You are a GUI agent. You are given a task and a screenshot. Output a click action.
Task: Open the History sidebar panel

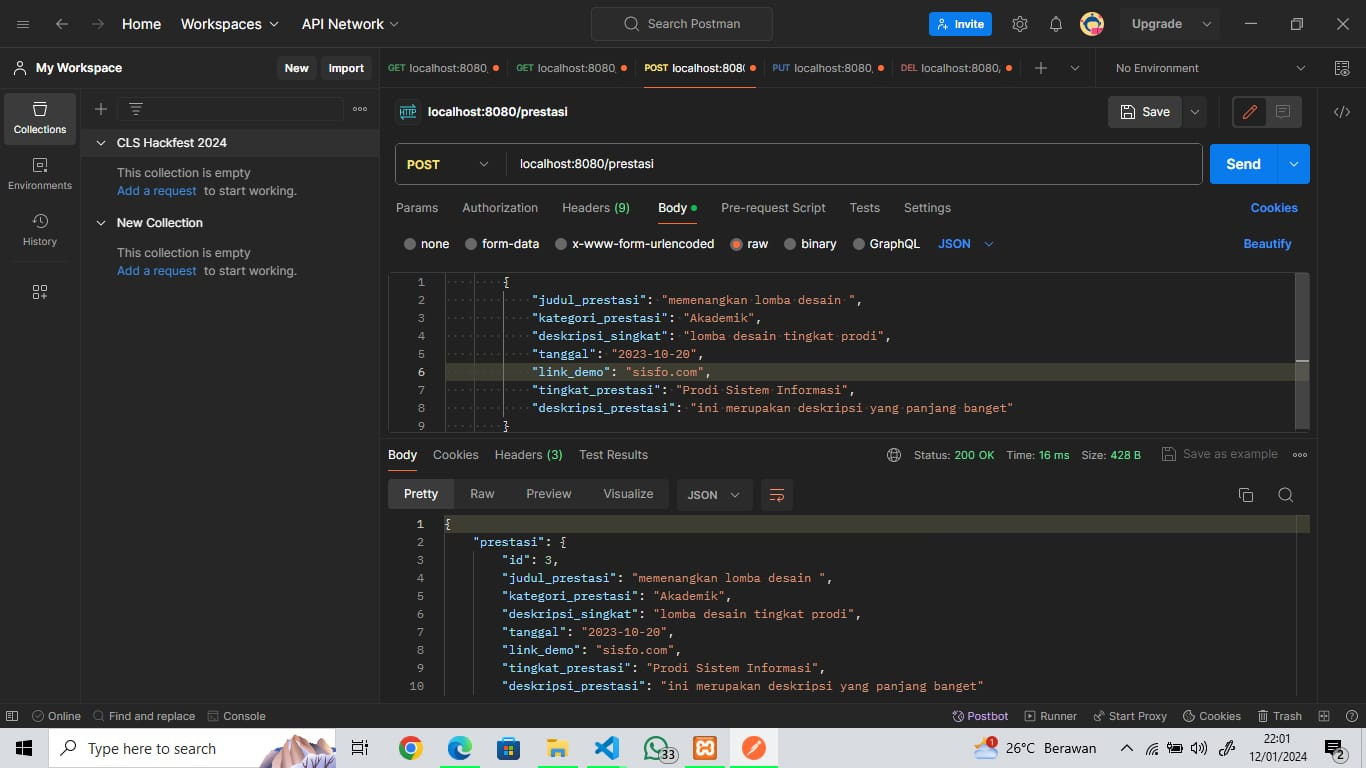40,230
